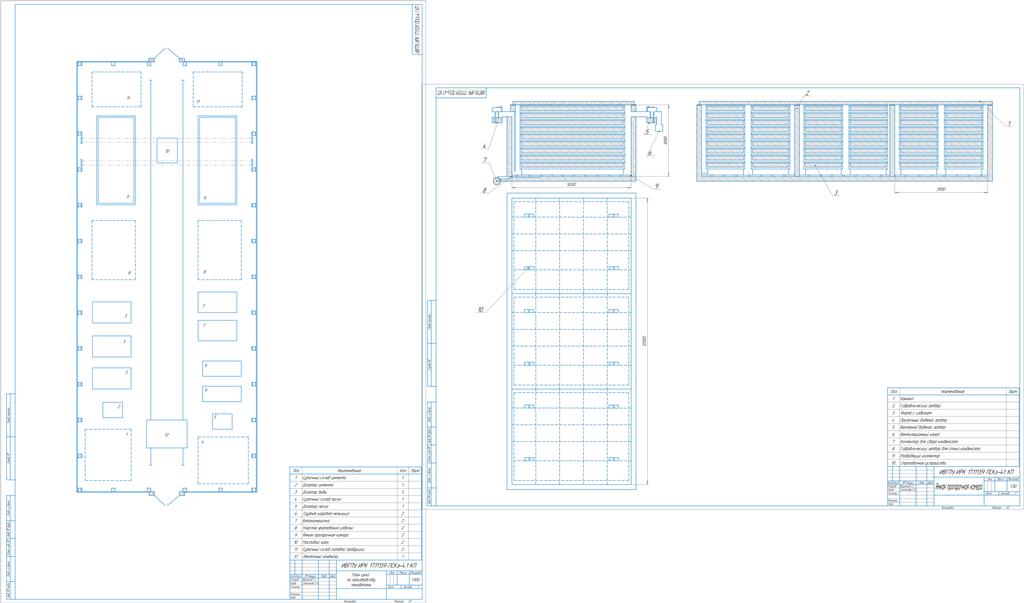The height and width of the screenshot is (603, 1024).
Task: Select 'Коллектор для сбора конденсата' legend row
Action: tap(953, 442)
